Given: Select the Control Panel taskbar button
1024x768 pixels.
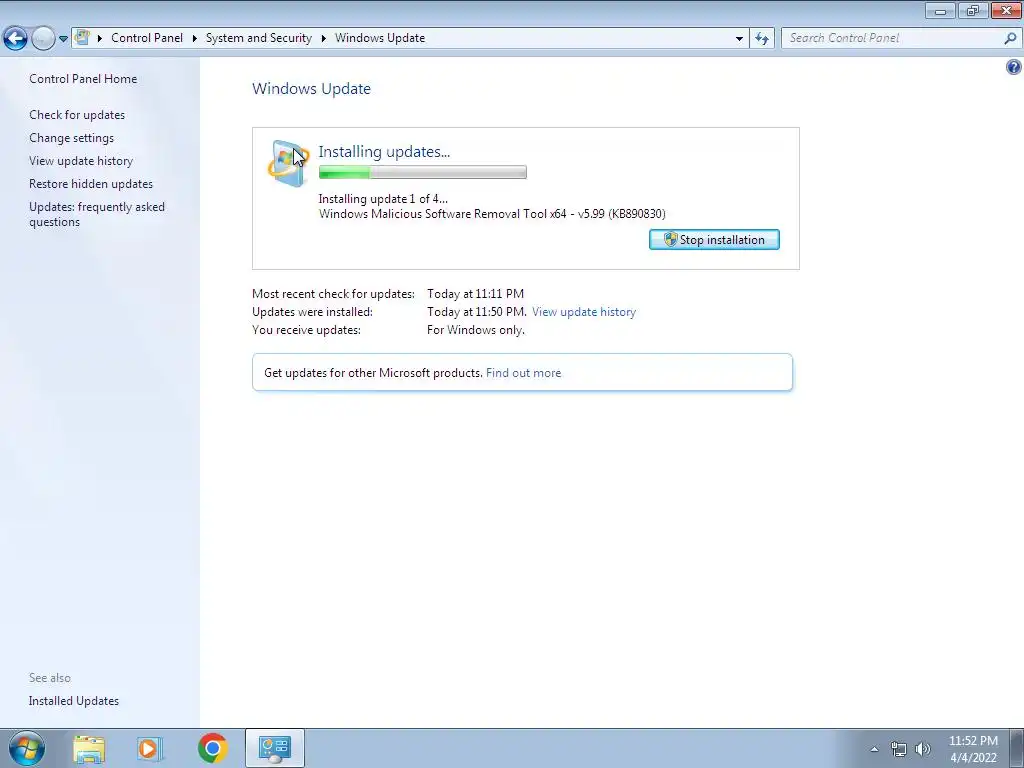Looking at the screenshot, I should (274, 748).
